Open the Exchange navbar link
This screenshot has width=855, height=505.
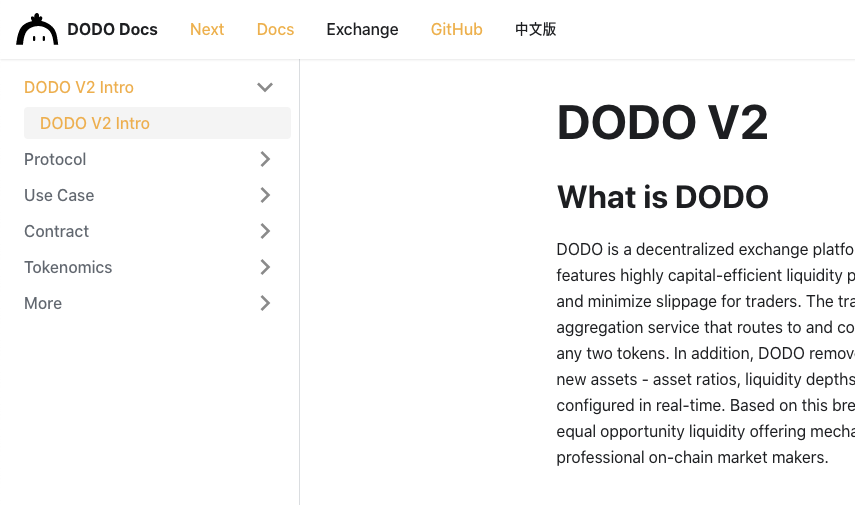coord(362,29)
